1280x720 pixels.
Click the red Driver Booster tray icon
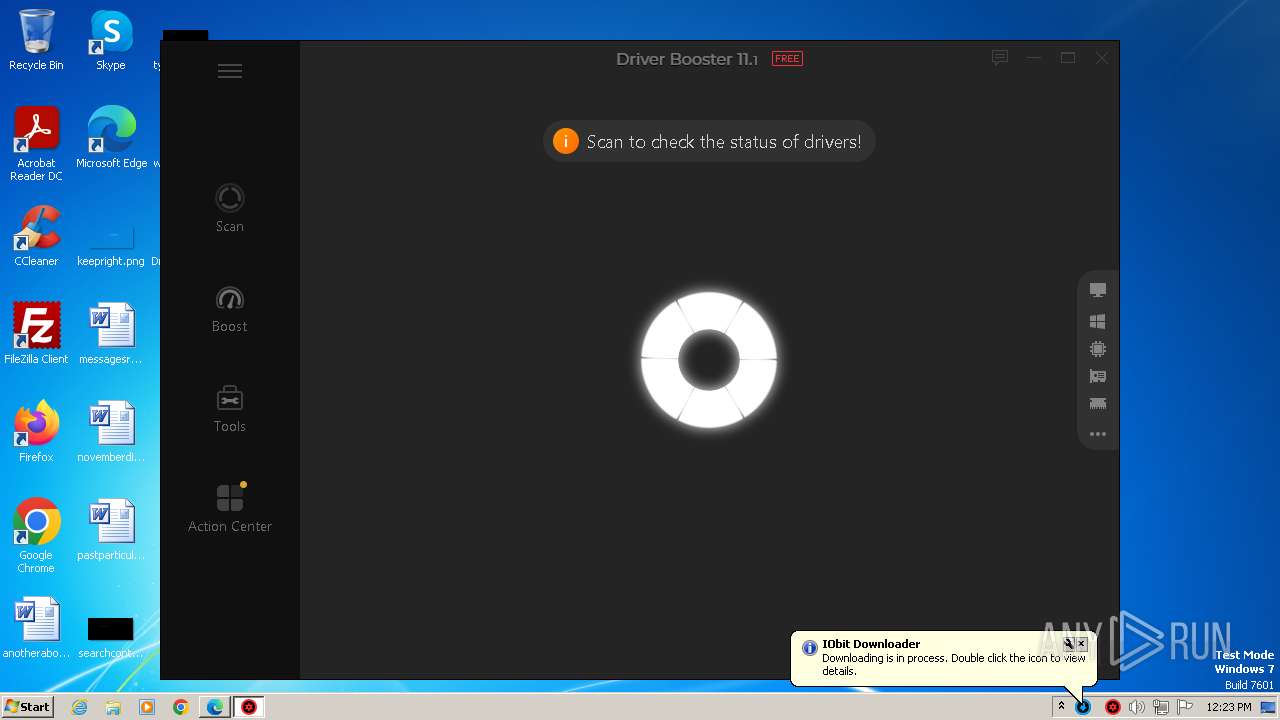[1112, 707]
